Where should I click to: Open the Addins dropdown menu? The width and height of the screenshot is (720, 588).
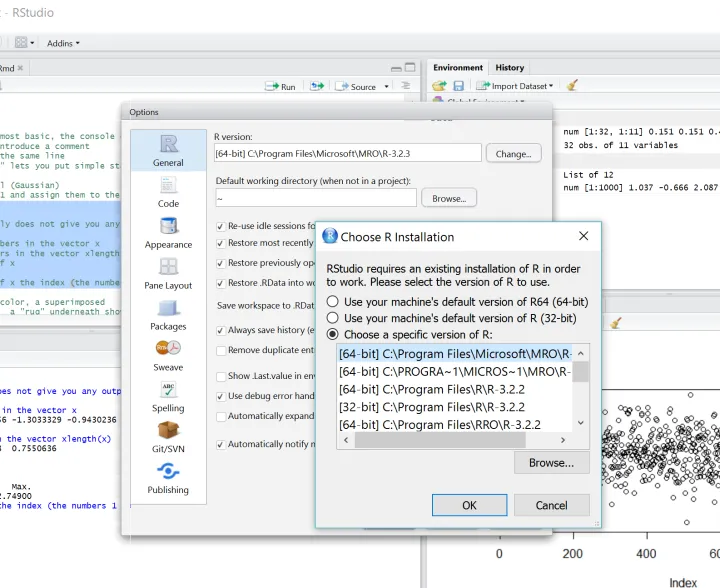63,43
